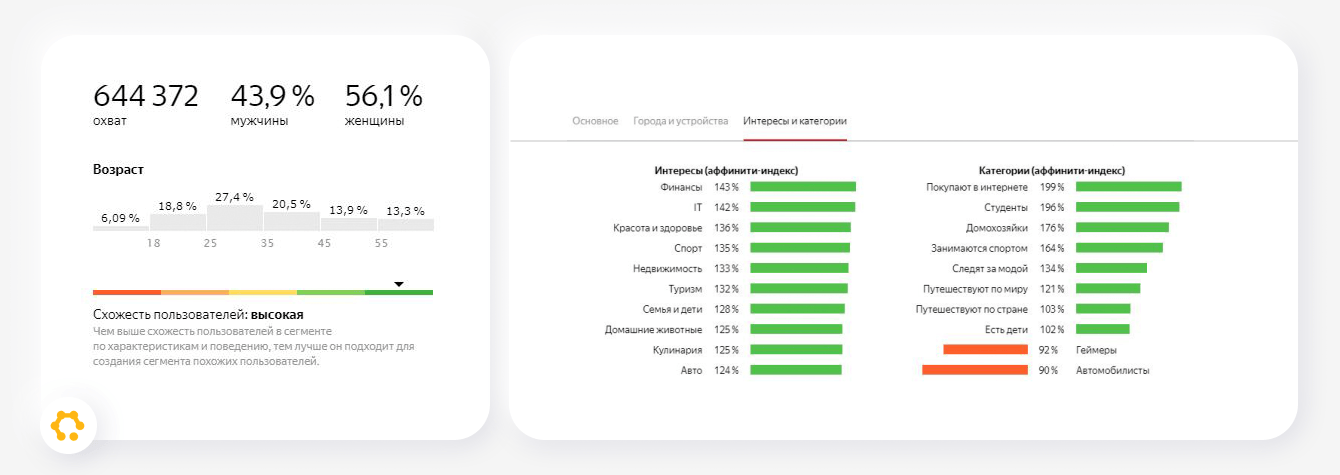This screenshot has height=475, width=1340.
Task: Click the 27,4 % age histogram bar
Action: click(235, 218)
